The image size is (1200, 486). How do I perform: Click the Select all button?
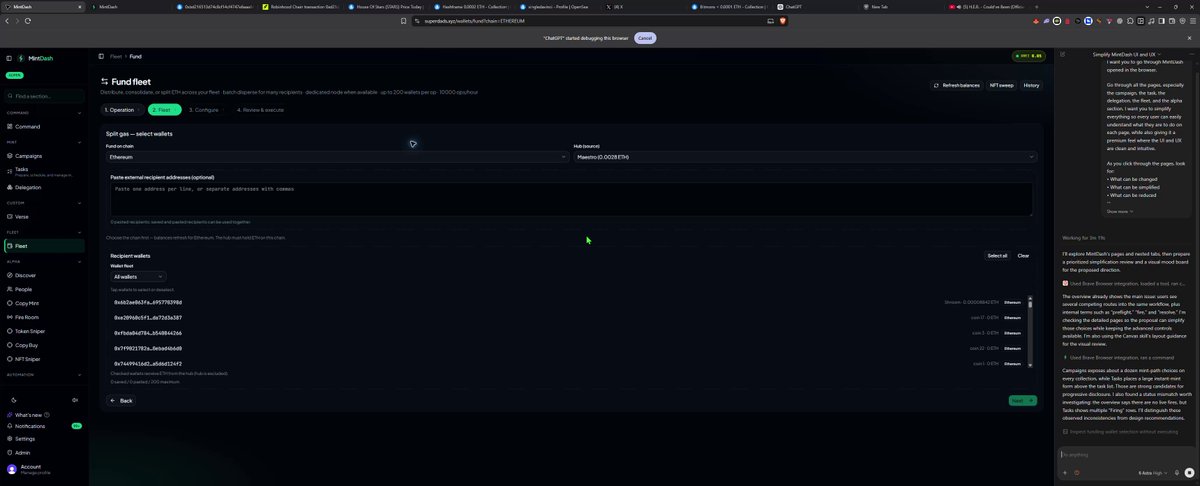[x=997, y=256]
